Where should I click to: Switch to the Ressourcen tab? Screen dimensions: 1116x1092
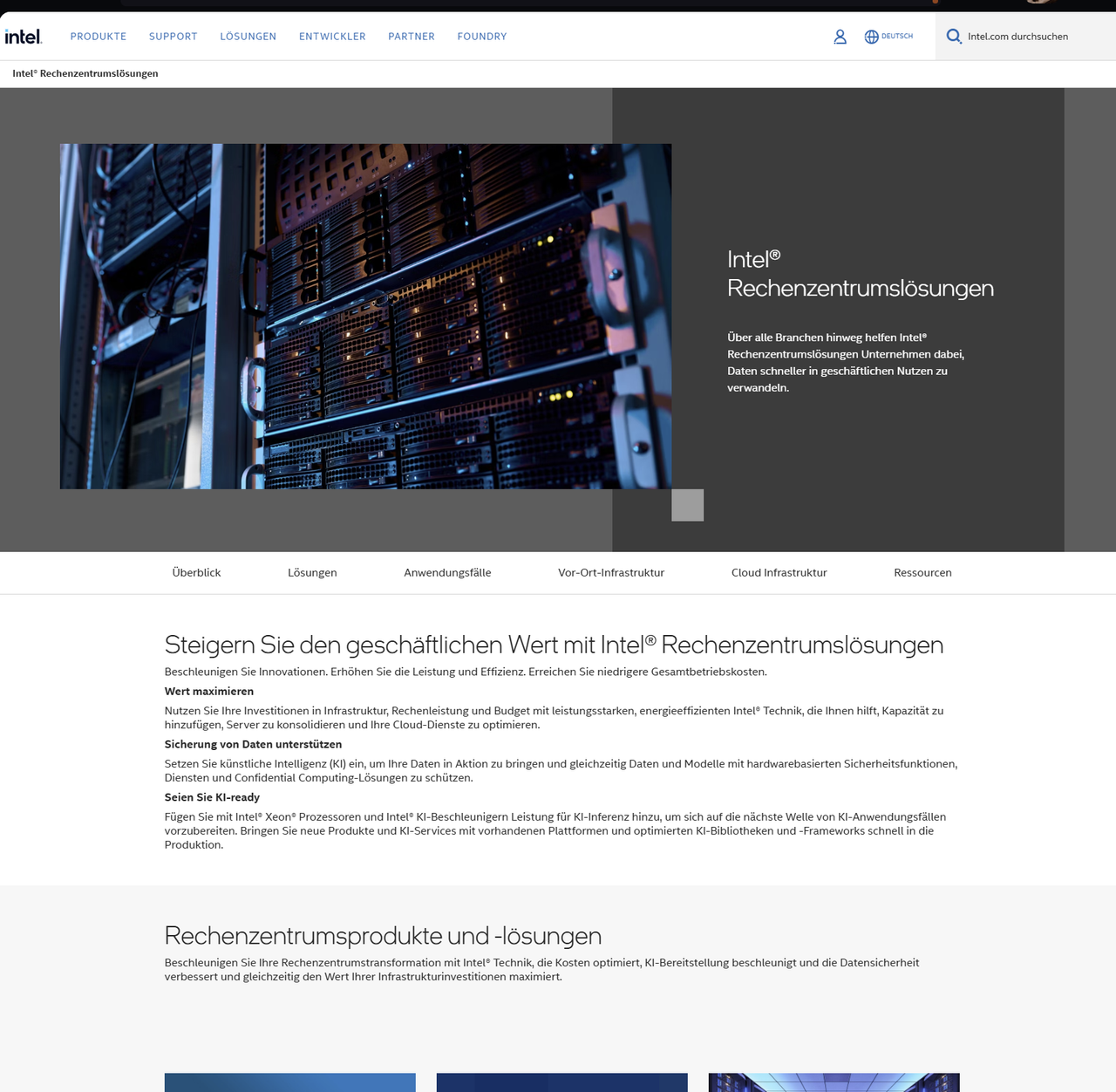[922, 573]
